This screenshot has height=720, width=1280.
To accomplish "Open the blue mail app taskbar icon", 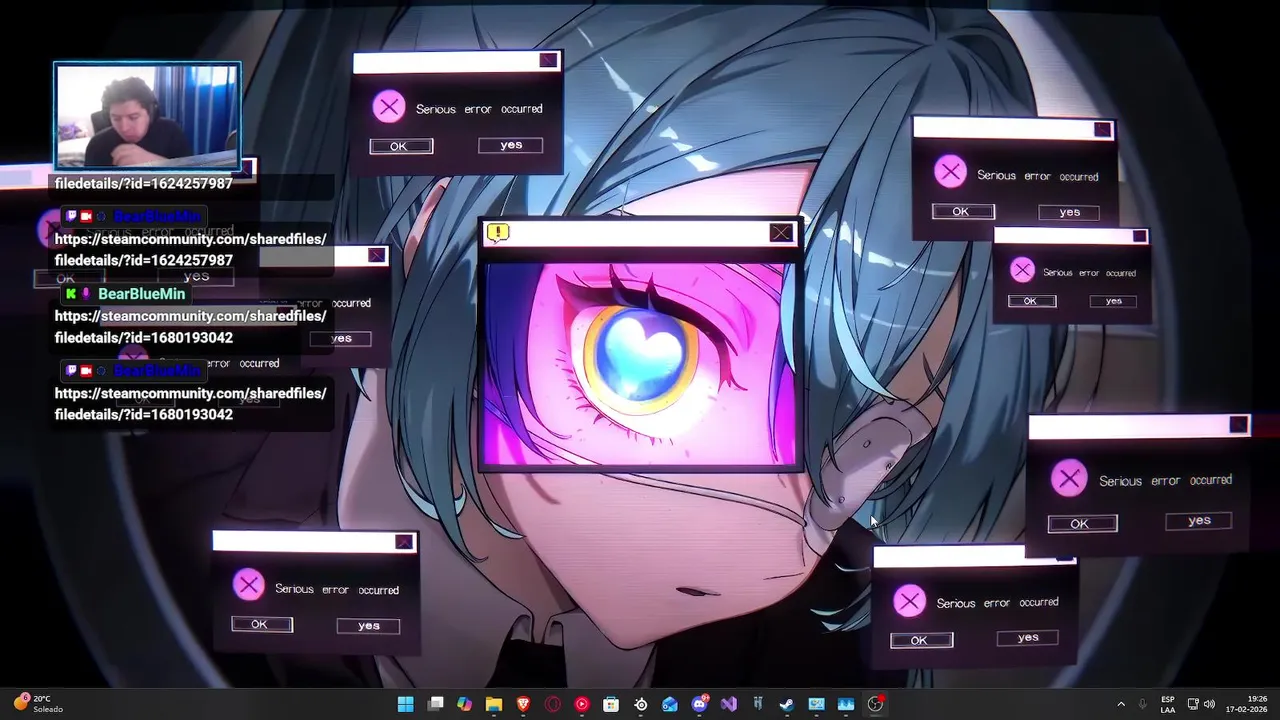I will click(670, 704).
